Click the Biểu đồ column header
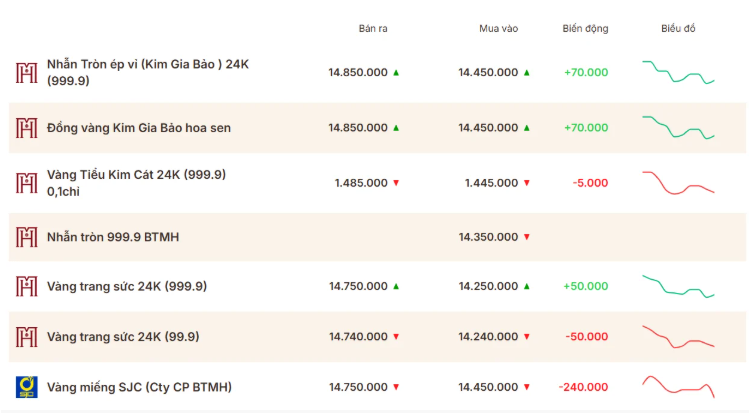Screen dimensions: 749x413 click(678, 29)
